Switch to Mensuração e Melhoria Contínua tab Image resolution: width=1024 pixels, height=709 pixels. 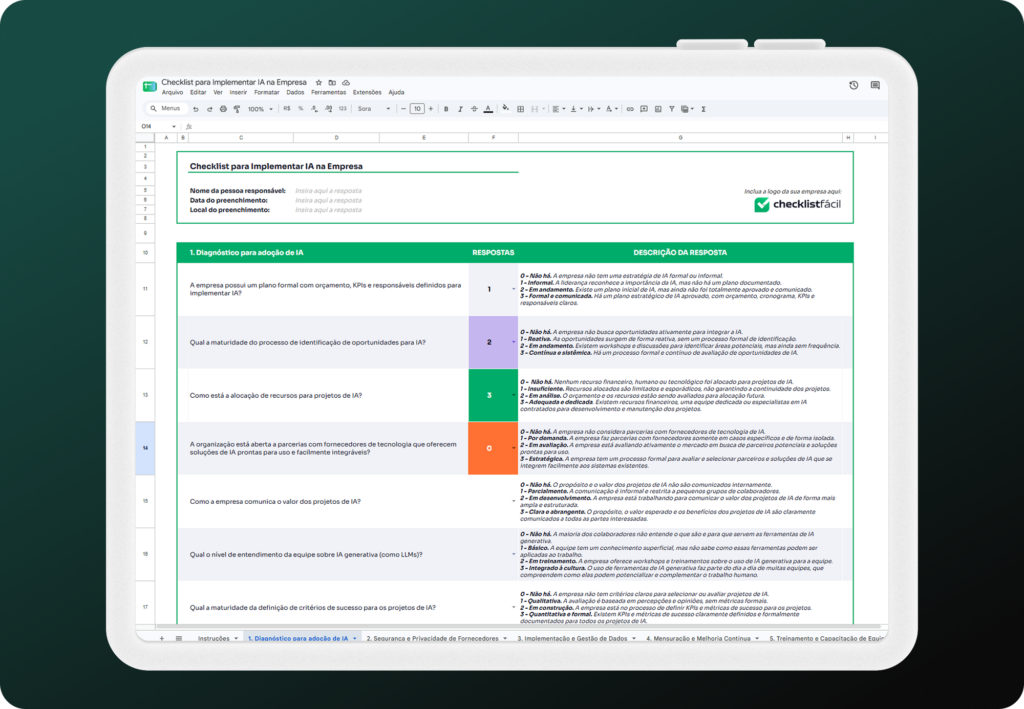coord(702,638)
